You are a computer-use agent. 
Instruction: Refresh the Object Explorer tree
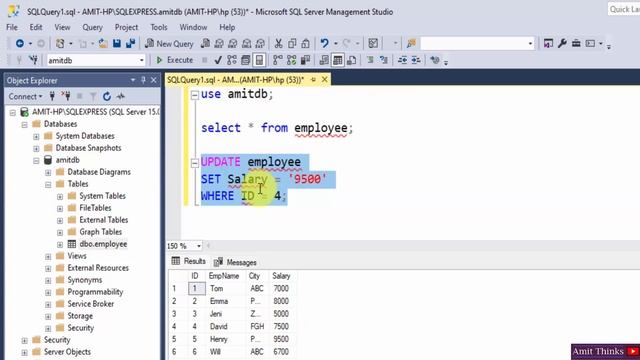(x=107, y=96)
